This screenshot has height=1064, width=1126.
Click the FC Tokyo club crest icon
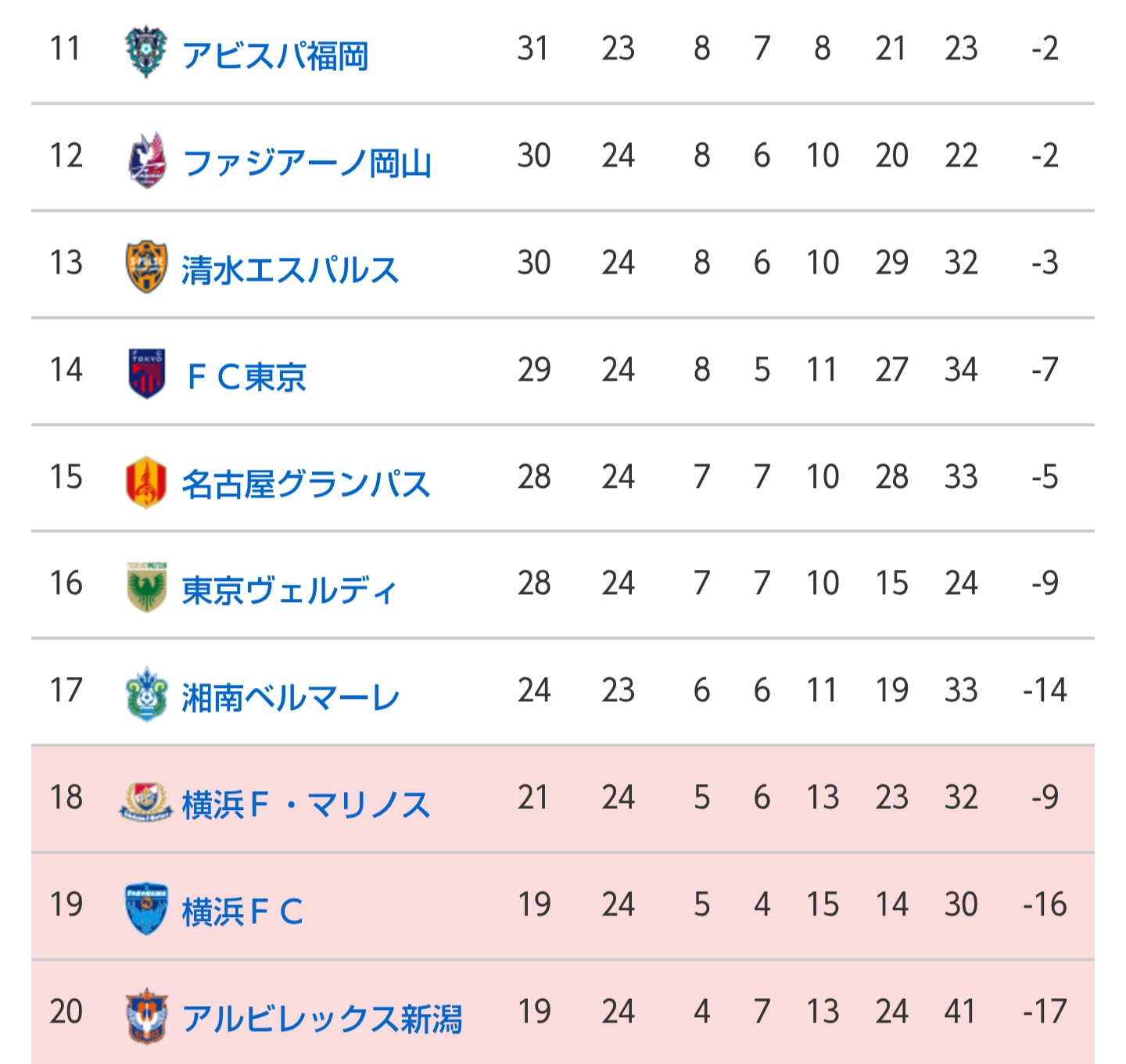(146, 374)
